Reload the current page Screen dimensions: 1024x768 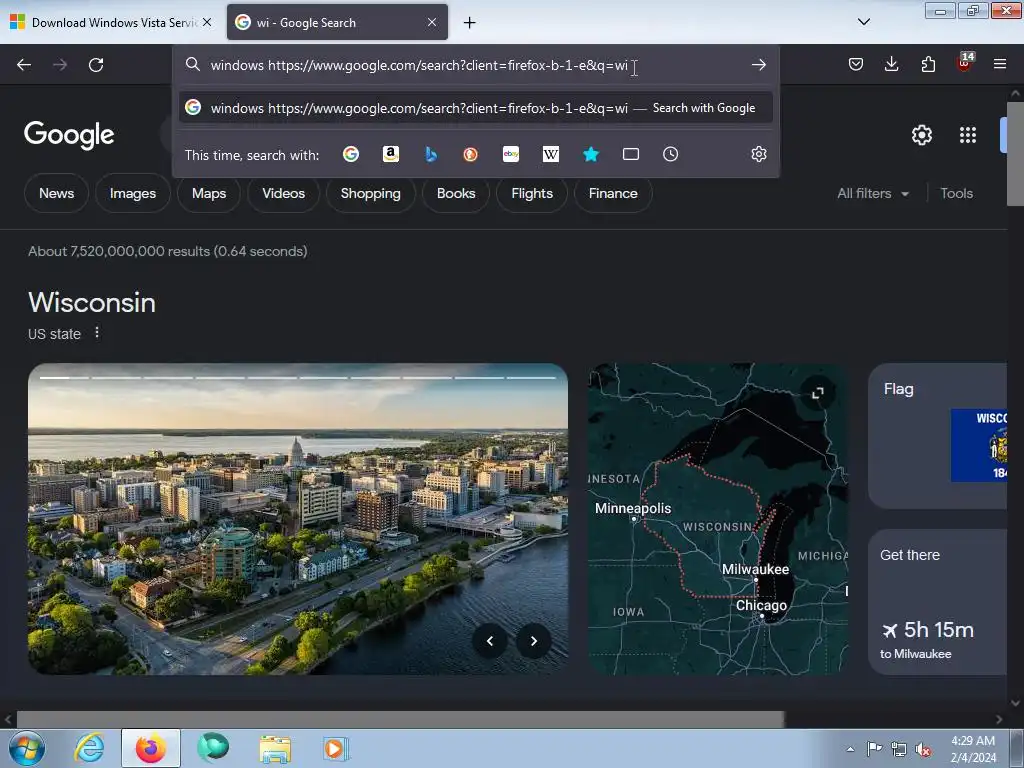[96, 65]
